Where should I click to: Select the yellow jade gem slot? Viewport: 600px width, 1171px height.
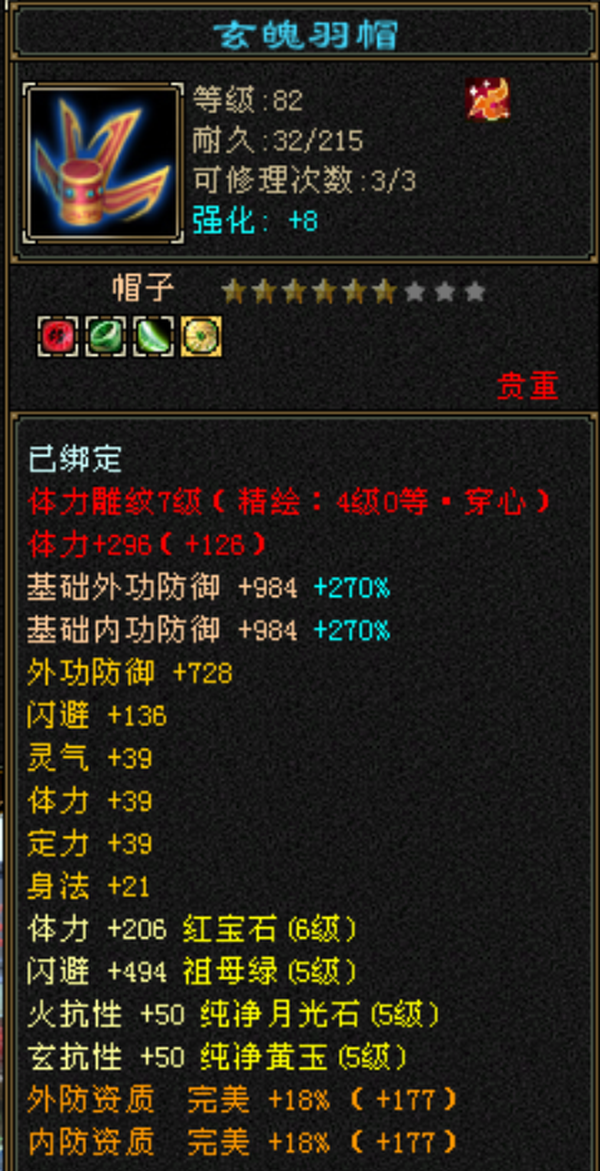coord(201,336)
